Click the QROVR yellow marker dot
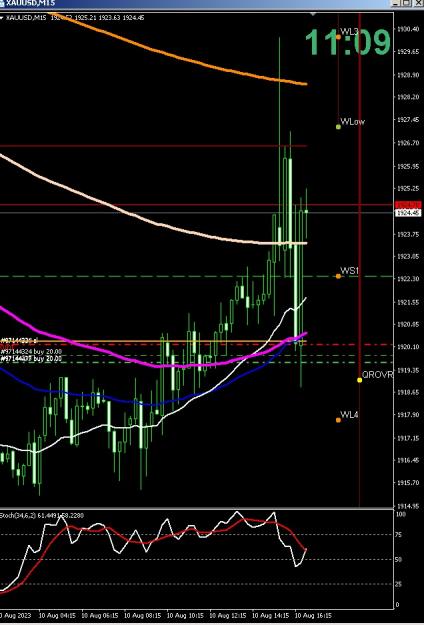Image resolution: width=424 pixels, height=625 pixels. 360,380
